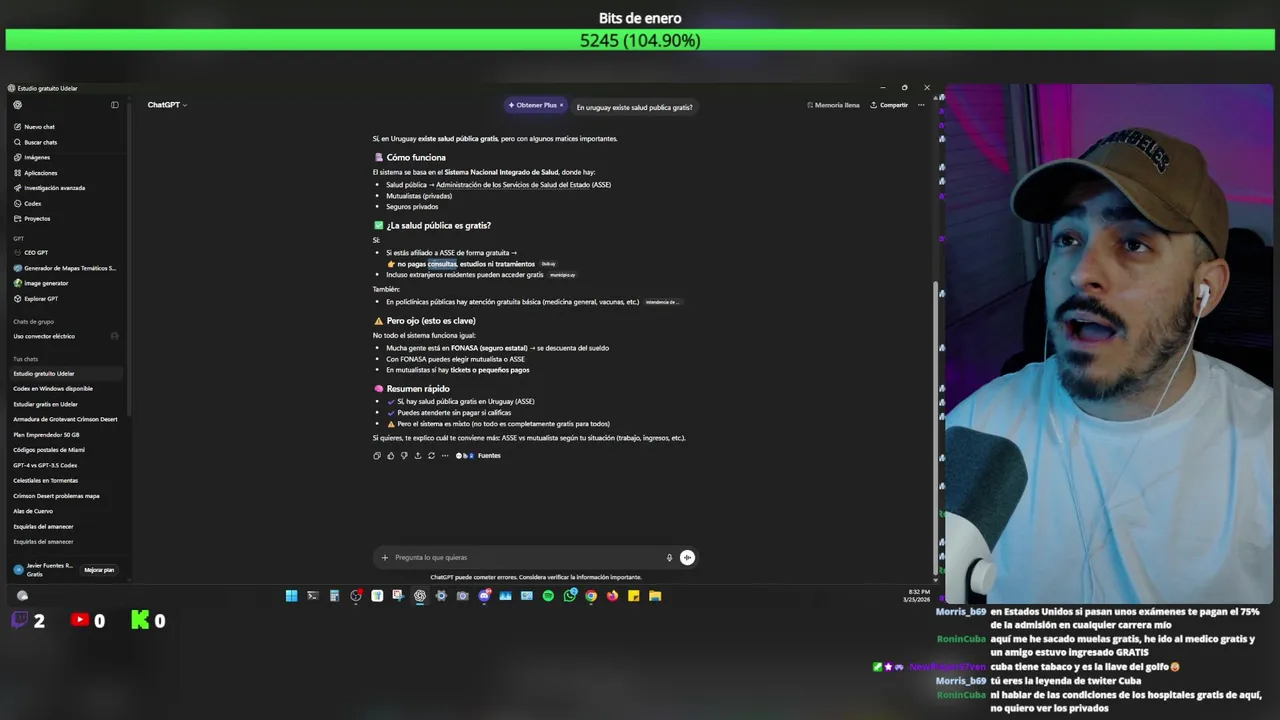This screenshot has height=720, width=1280.
Task: Share the response using the upload icon
Action: coord(418,456)
